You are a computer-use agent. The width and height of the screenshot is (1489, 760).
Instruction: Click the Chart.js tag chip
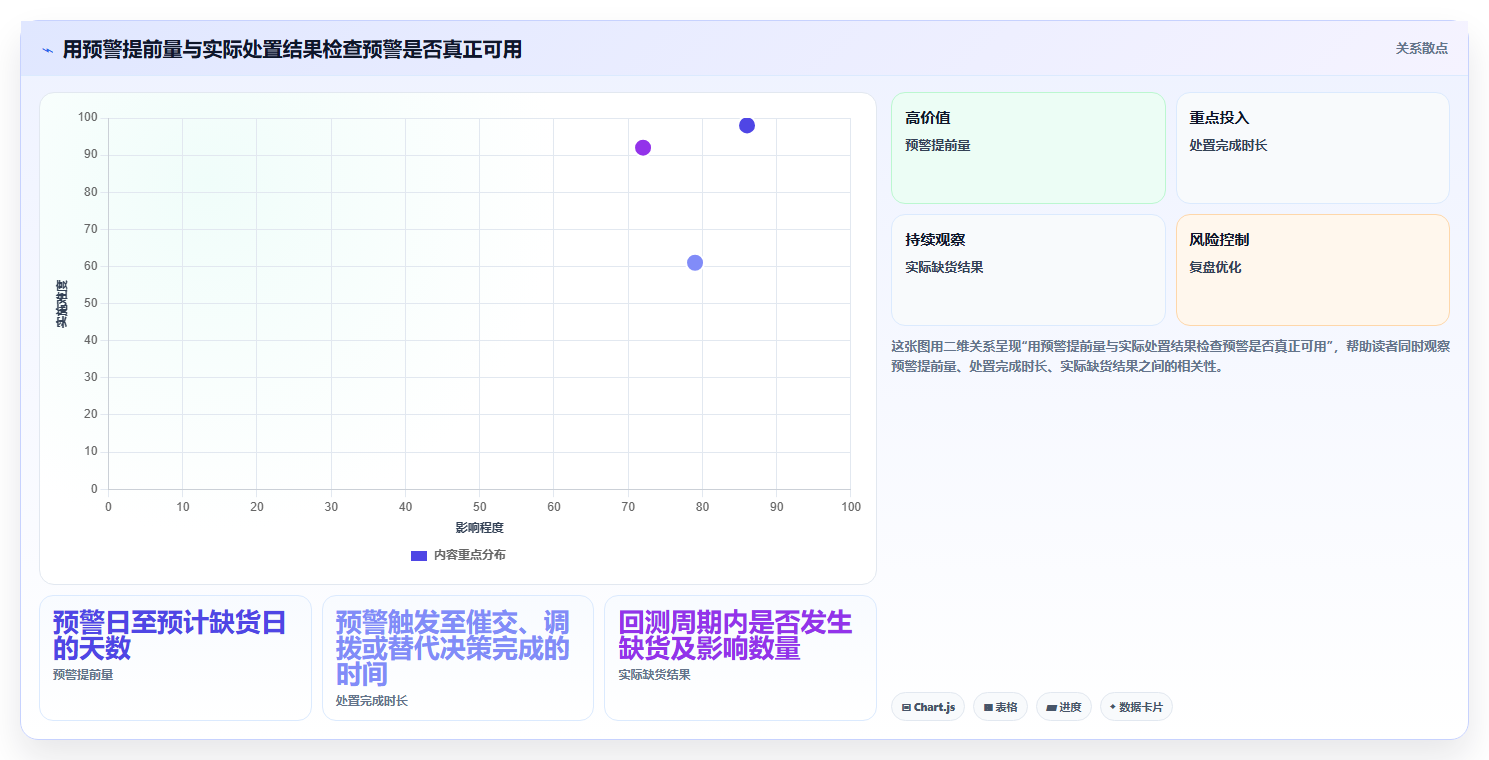click(928, 707)
